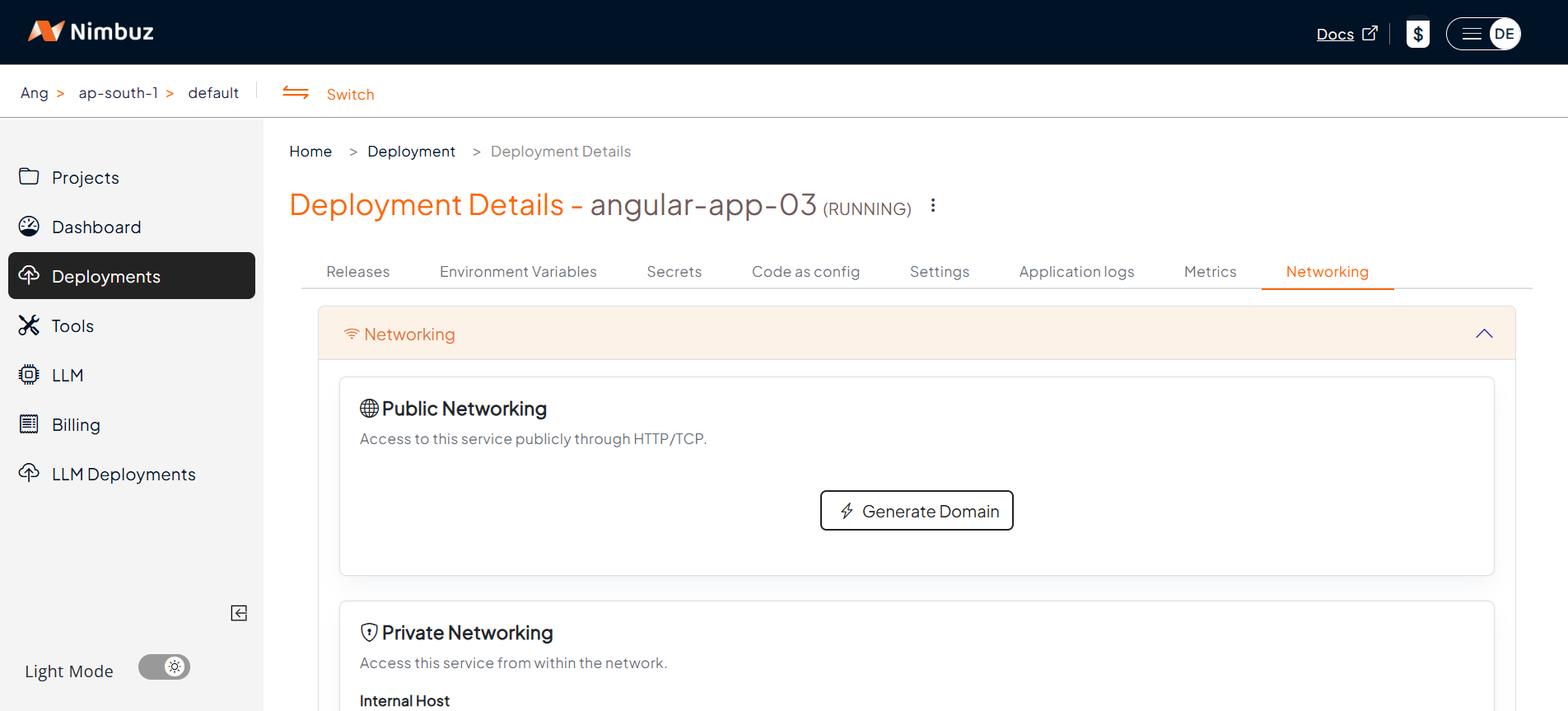Click the Dashboard gauge icon
Image resolution: width=1568 pixels, height=711 pixels.
(29, 227)
